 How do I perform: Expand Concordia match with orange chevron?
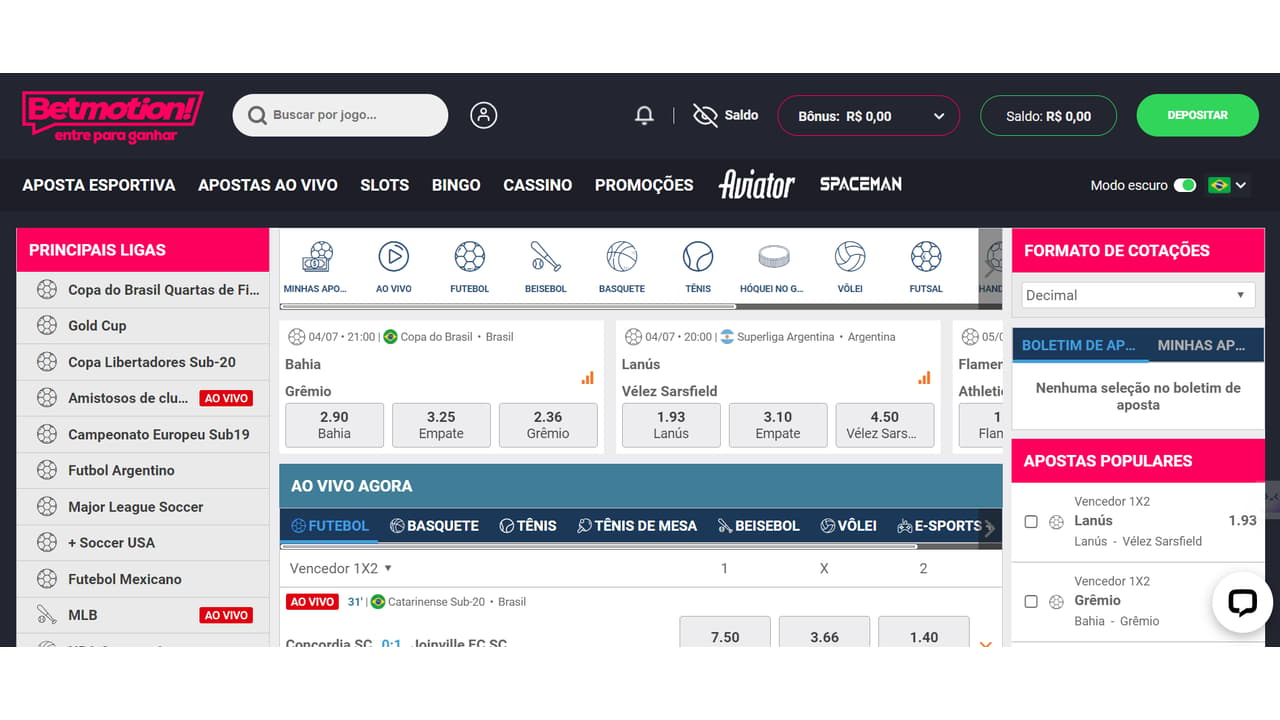click(x=985, y=645)
